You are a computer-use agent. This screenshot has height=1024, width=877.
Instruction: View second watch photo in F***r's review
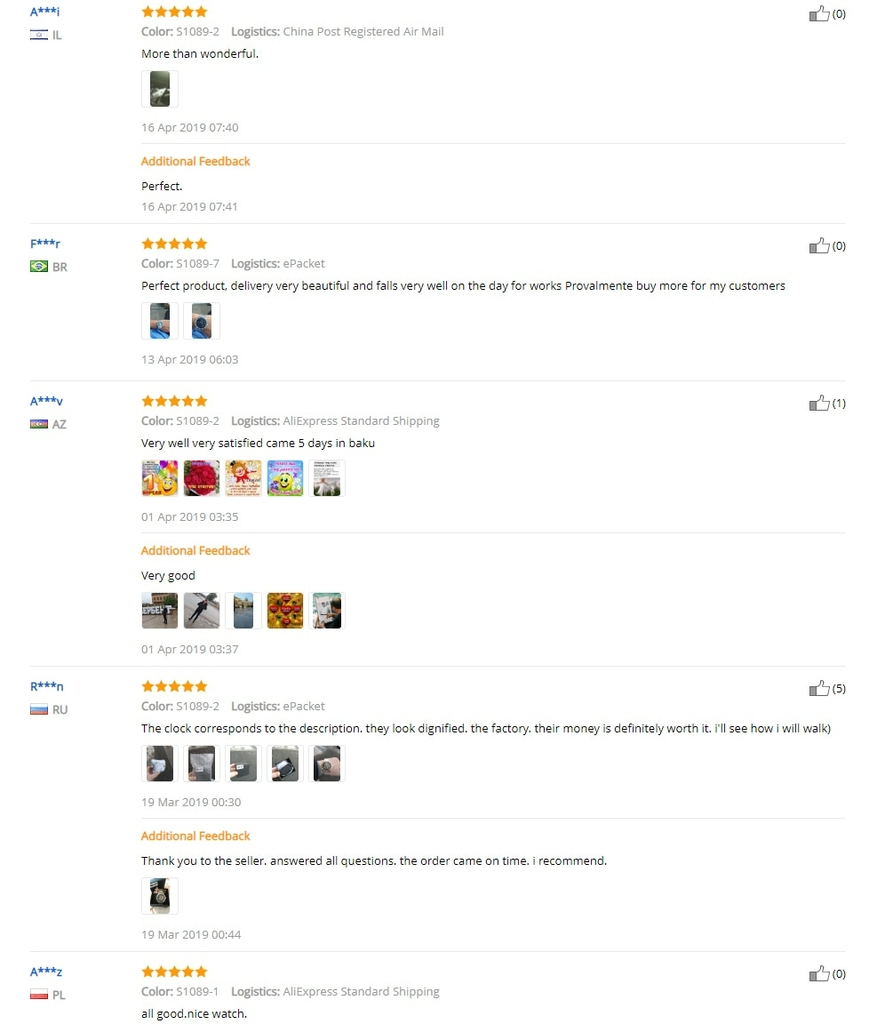coord(202,321)
